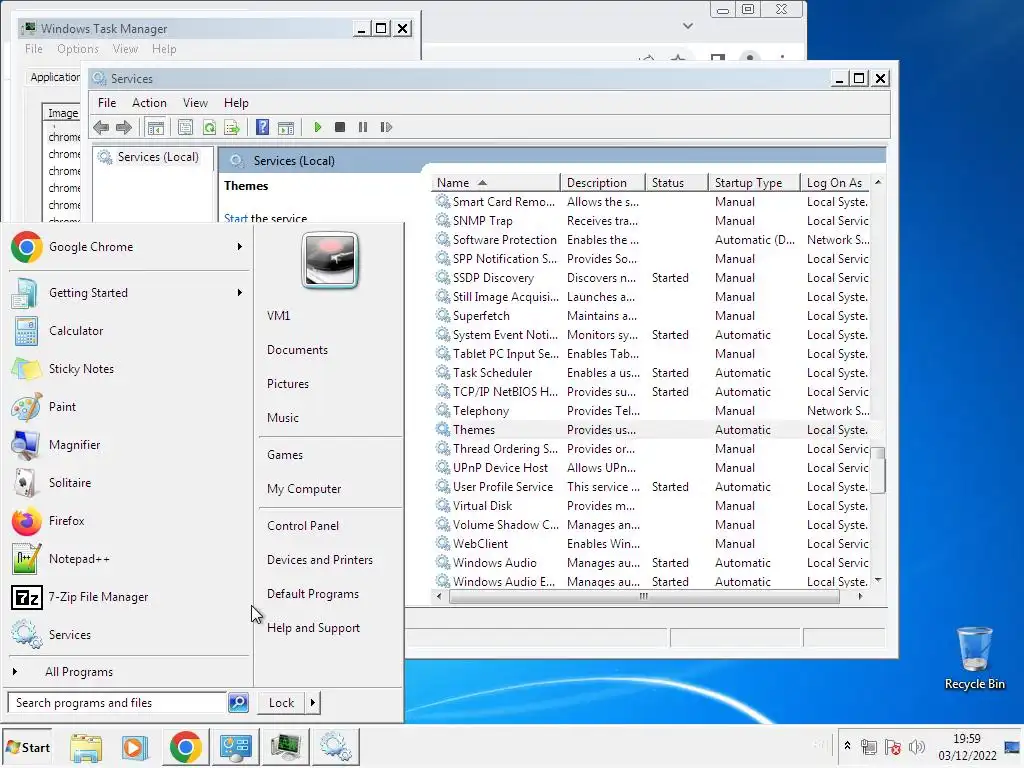Toggle the console tree toolbar icon

pos(155,127)
